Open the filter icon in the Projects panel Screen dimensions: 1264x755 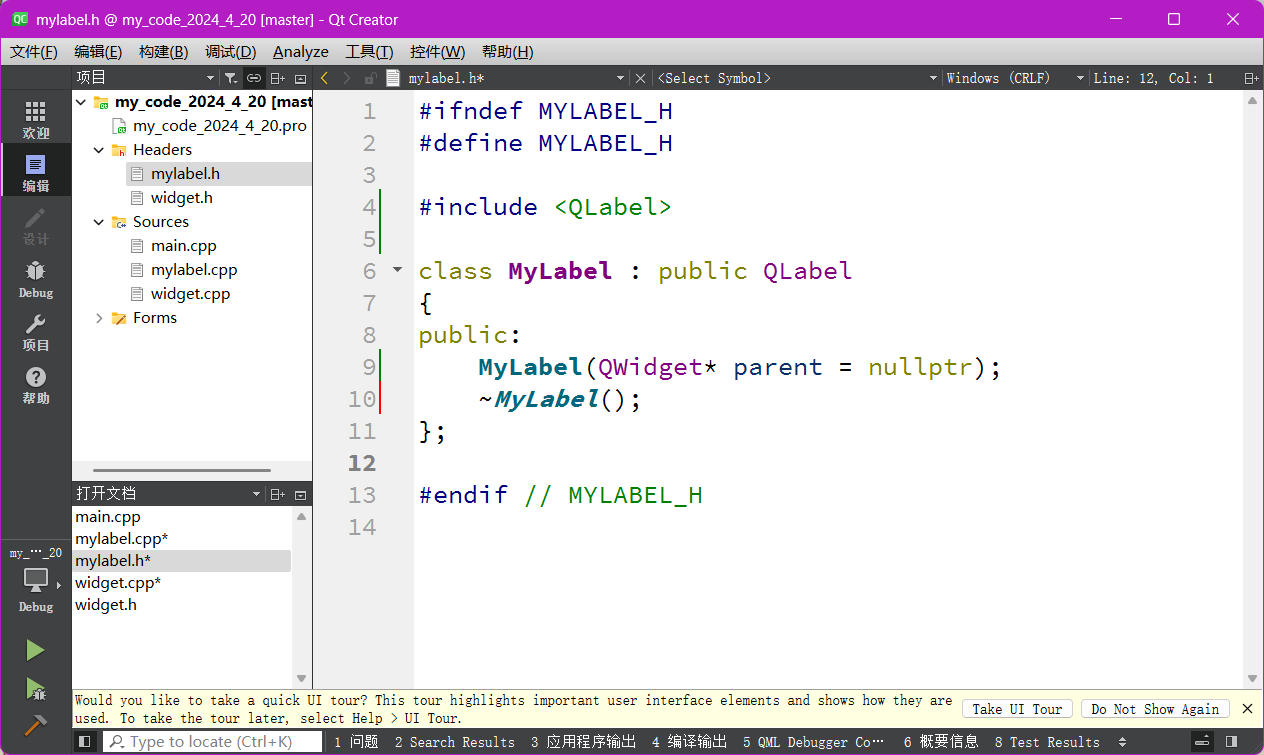[x=231, y=77]
